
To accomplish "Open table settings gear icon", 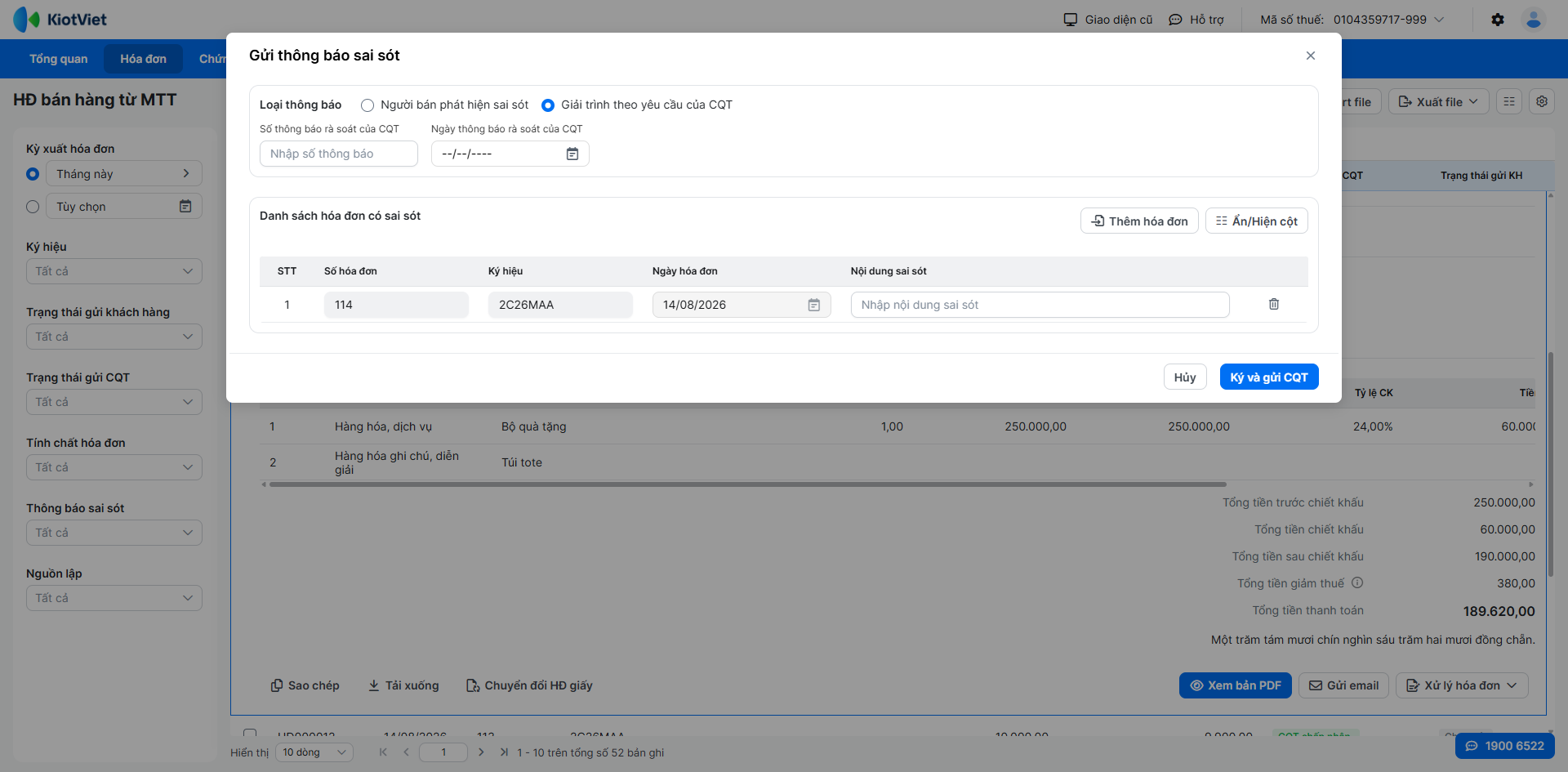I will [x=1542, y=101].
